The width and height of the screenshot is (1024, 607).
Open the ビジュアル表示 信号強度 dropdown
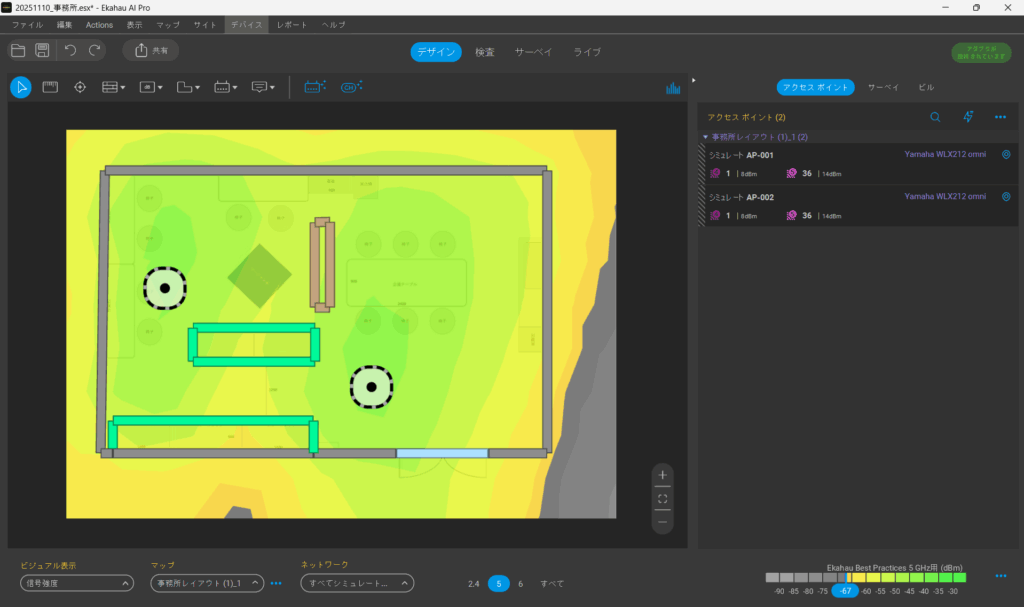pyautogui.click(x=77, y=583)
